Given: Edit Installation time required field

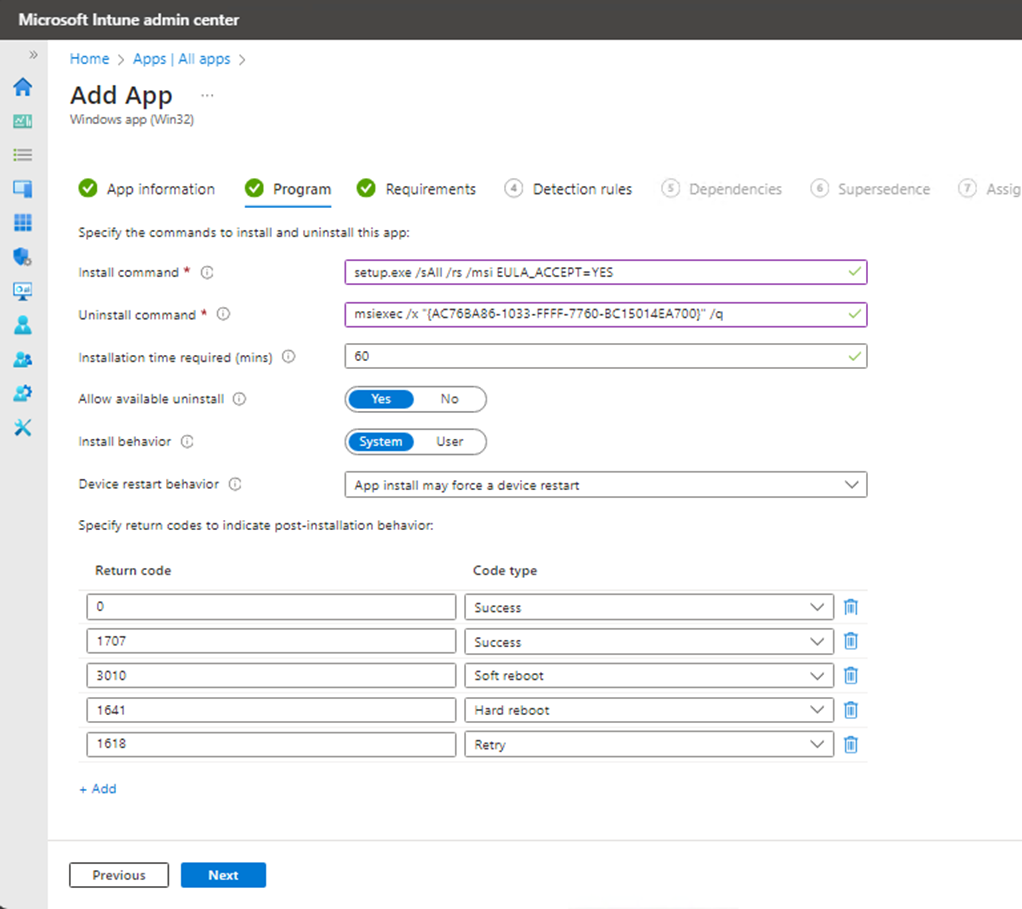Looking at the screenshot, I should pyautogui.click(x=606, y=356).
